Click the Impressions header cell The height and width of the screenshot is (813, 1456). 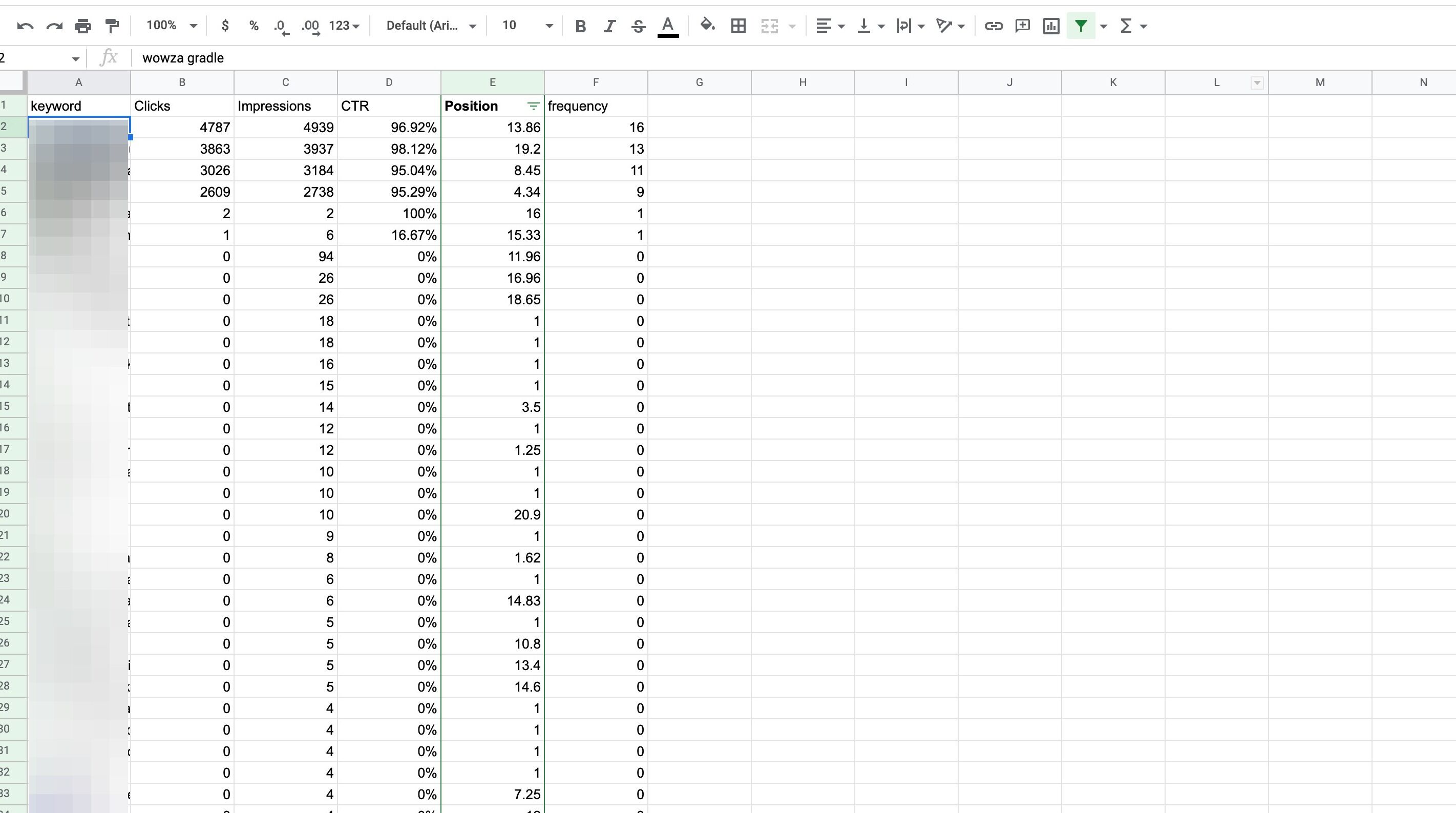click(285, 106)
